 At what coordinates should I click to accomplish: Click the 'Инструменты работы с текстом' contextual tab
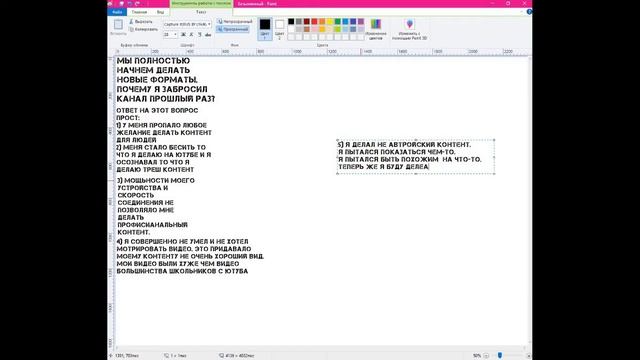(x=201, y=3)
